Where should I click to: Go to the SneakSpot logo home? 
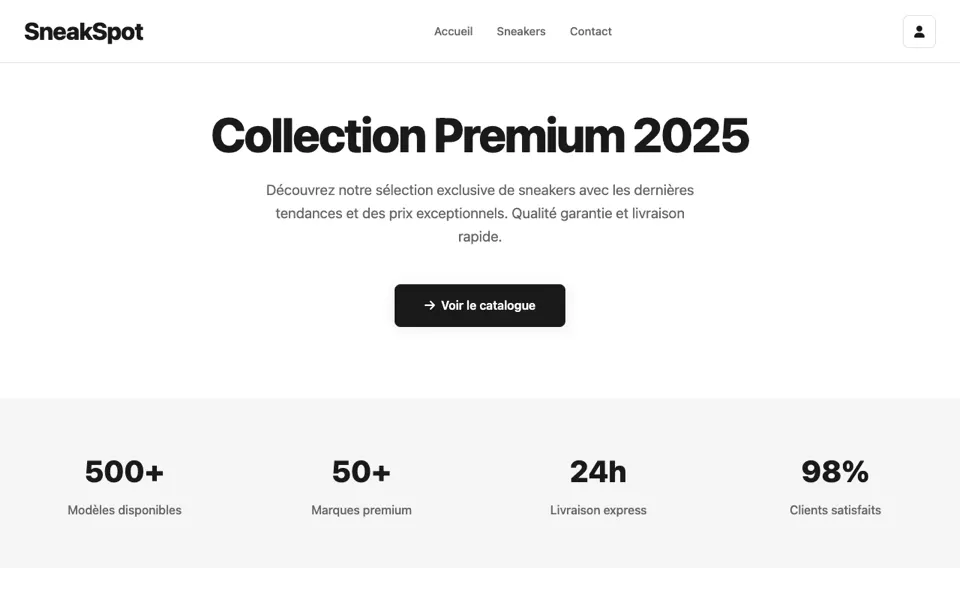click(x=84, y=31)
